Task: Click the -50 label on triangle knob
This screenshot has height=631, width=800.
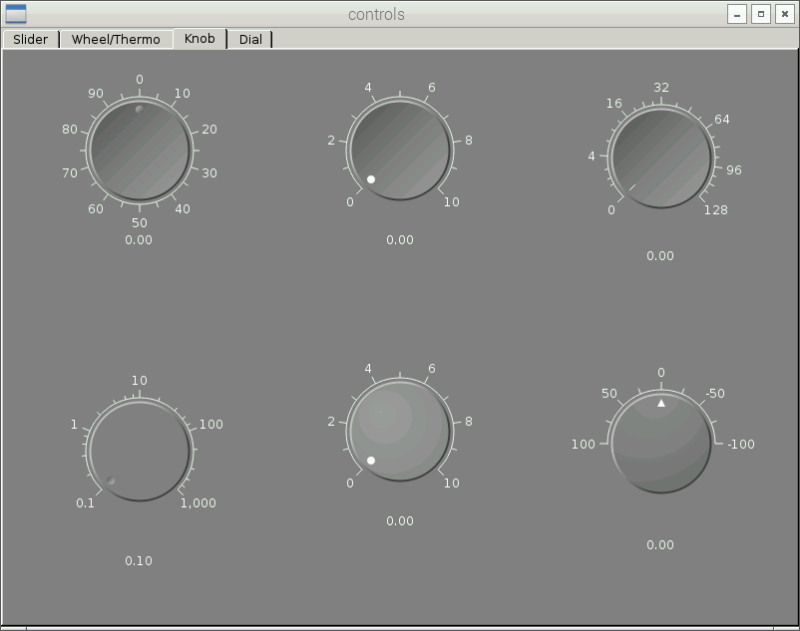Action: click(x=715, y=393)
